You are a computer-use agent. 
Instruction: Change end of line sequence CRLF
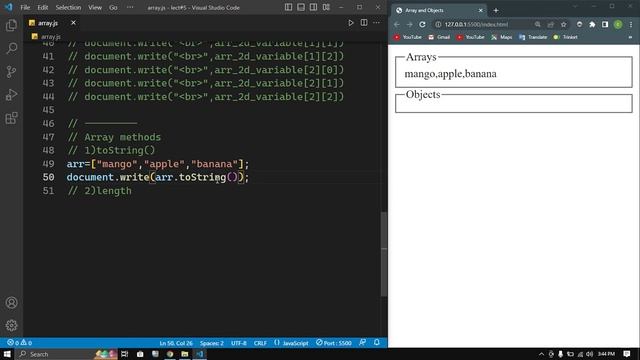[x=260, y=343]
